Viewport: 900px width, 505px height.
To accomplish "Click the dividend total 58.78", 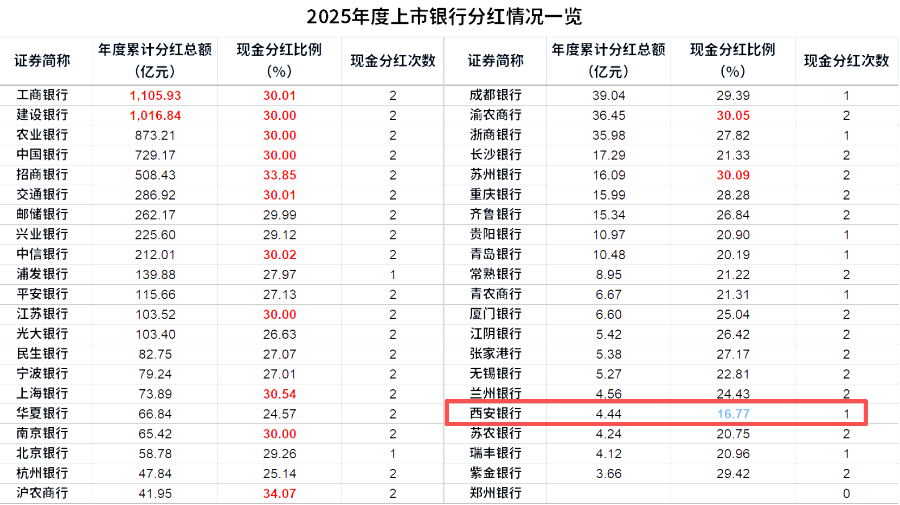I will [155, 454].
